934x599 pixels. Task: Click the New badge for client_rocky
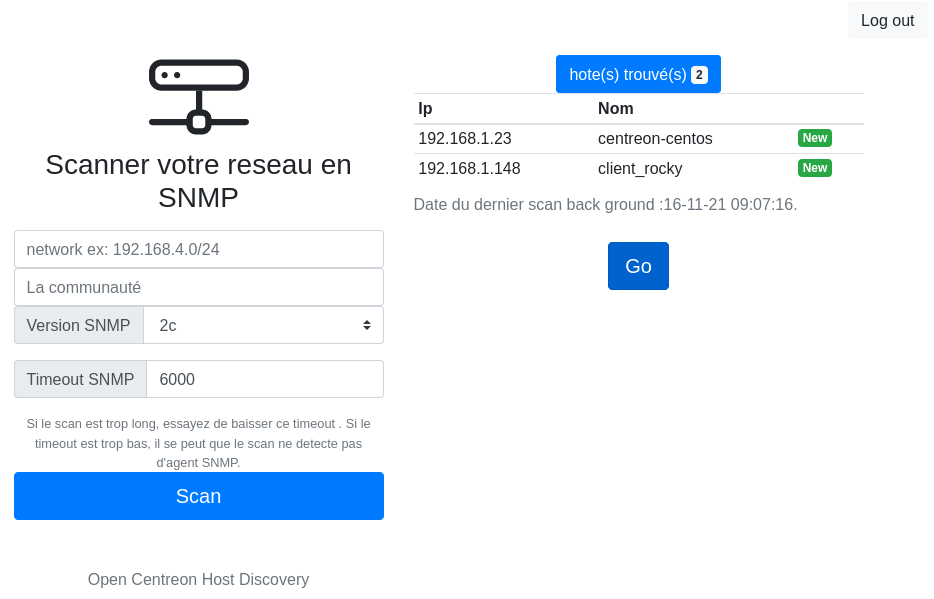click(x=814, y=168)
